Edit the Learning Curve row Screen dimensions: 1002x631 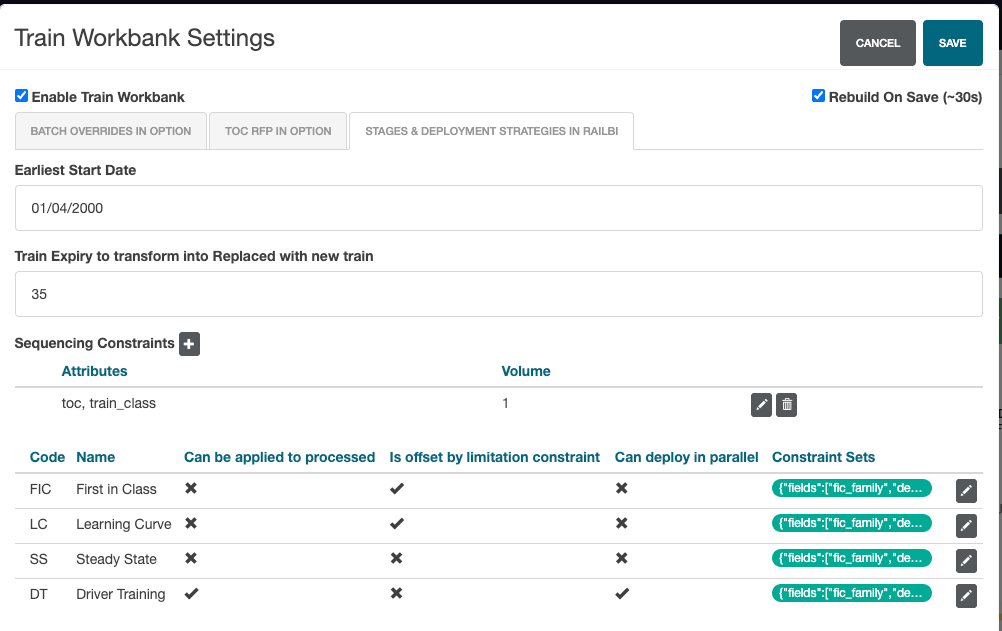[x=965, y=525]
